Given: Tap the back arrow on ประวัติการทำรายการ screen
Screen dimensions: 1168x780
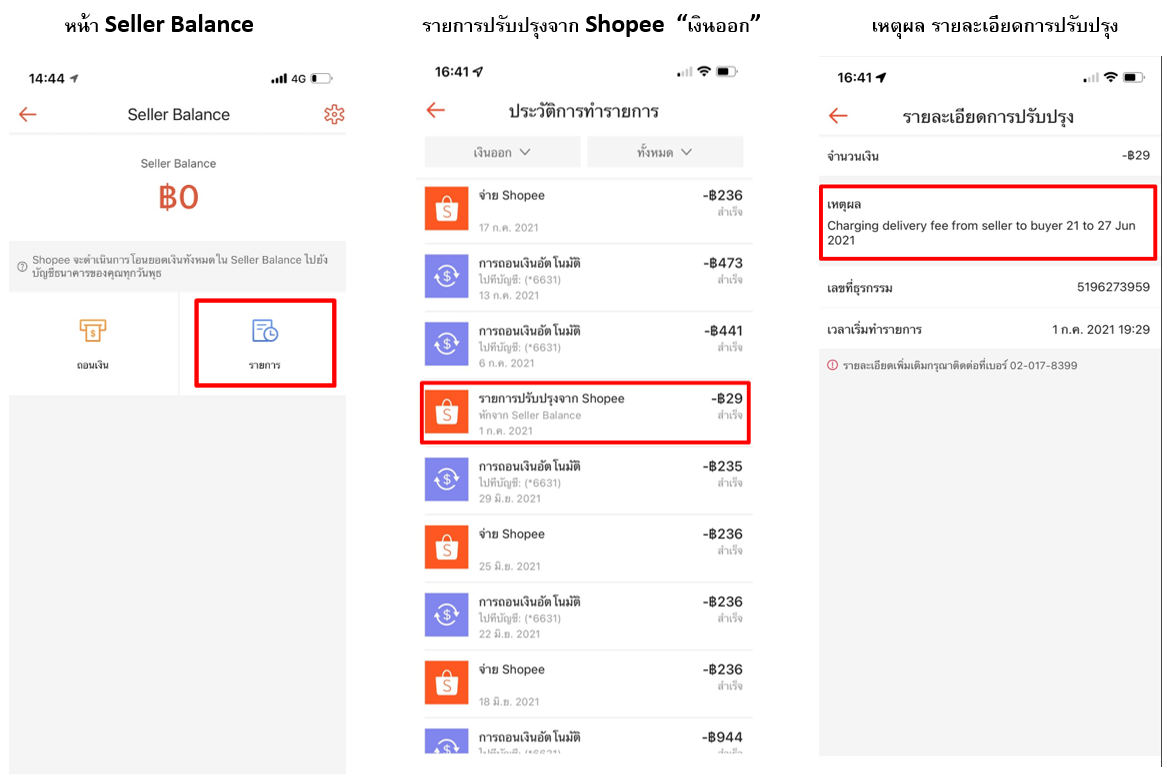Looking at the screenshot, I should click(x=436, y=111).
